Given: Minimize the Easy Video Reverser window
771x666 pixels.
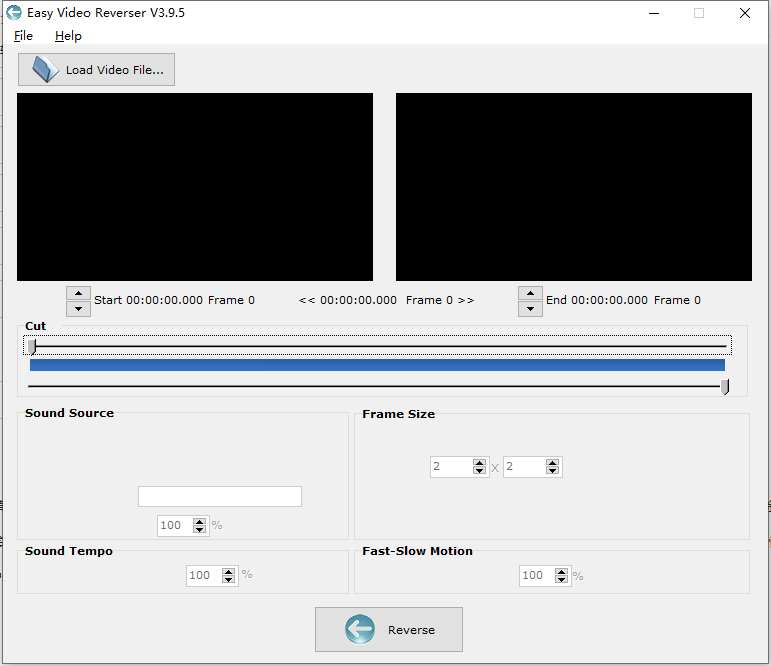Looking at the screenshot, I should point(653,13).
